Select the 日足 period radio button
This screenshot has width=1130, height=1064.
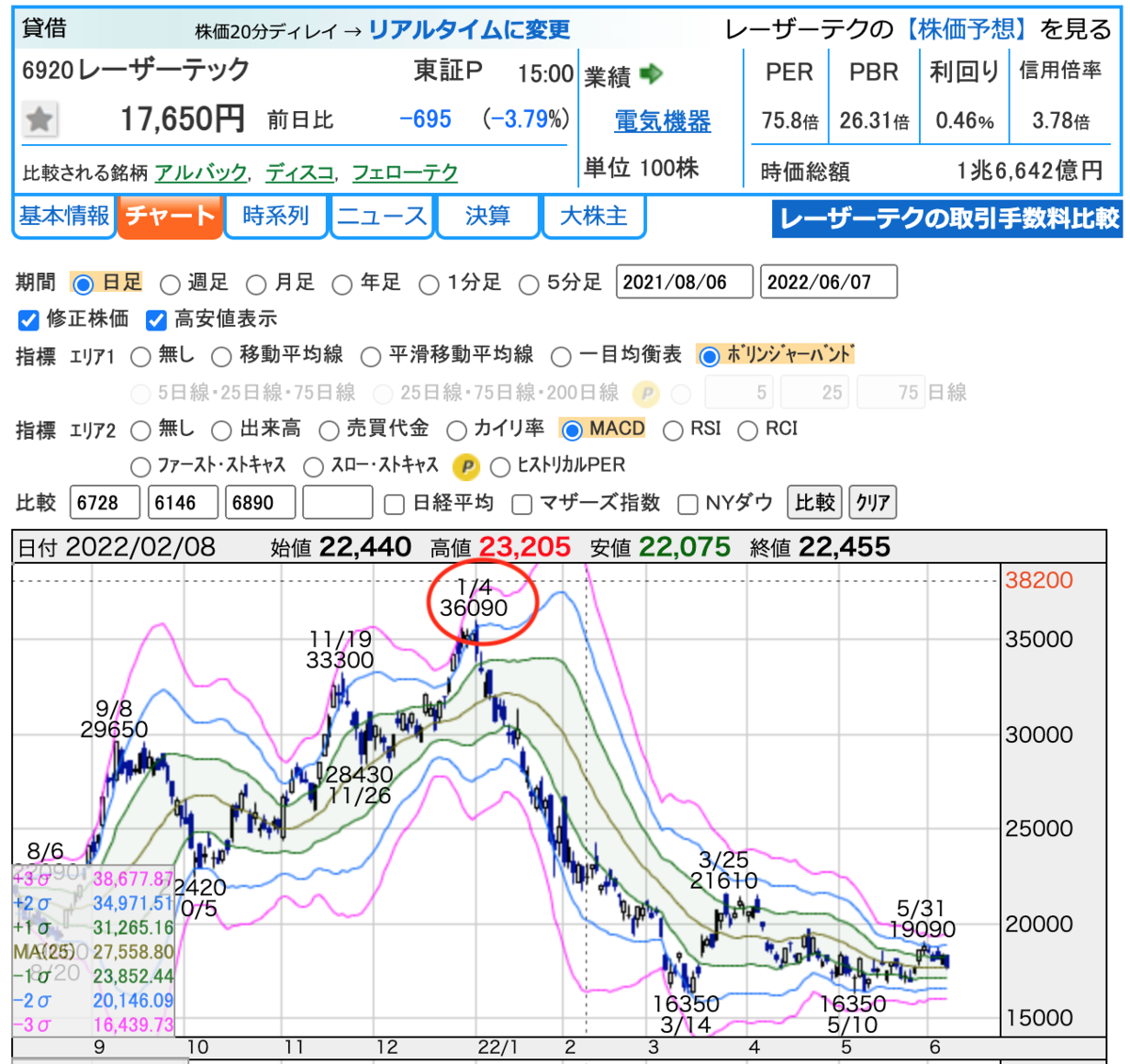(83, 283)
